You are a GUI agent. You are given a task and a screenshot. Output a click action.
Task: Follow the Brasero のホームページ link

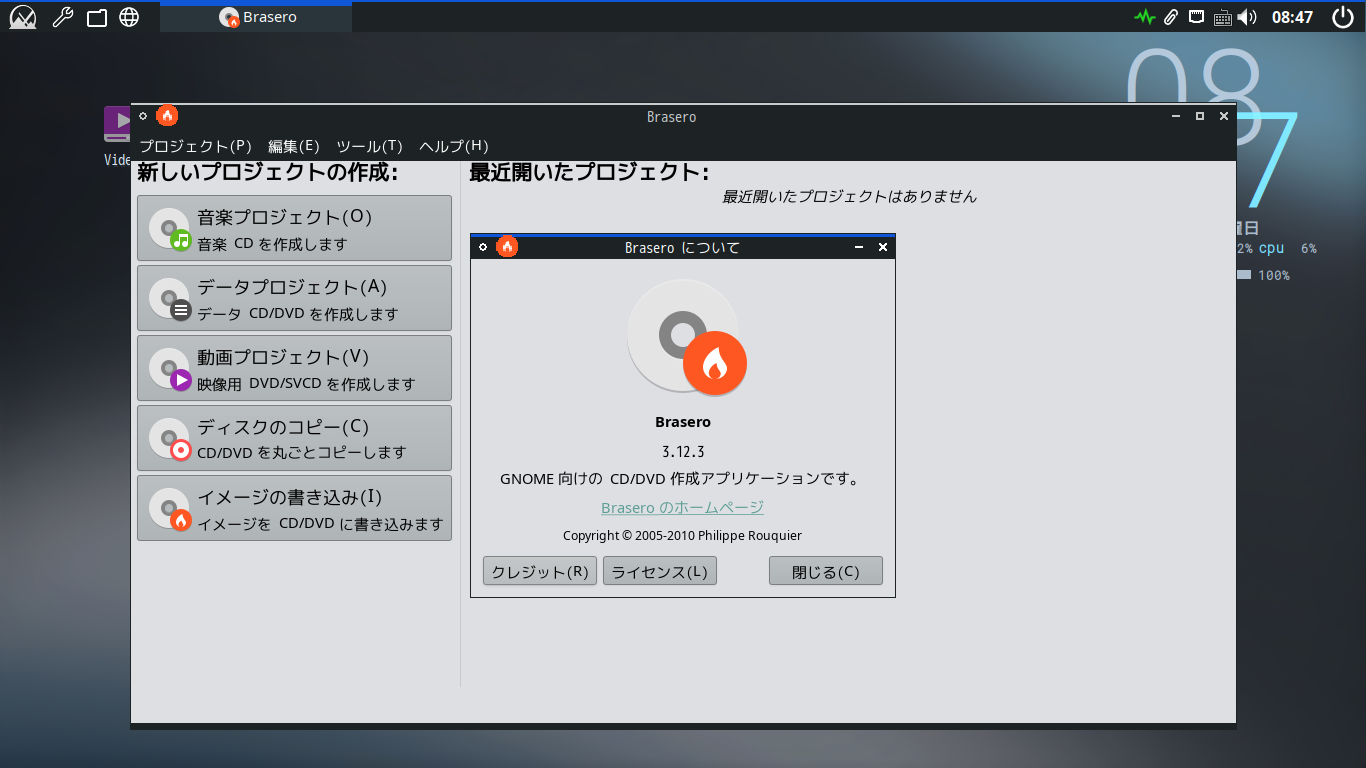click(683, 508)
